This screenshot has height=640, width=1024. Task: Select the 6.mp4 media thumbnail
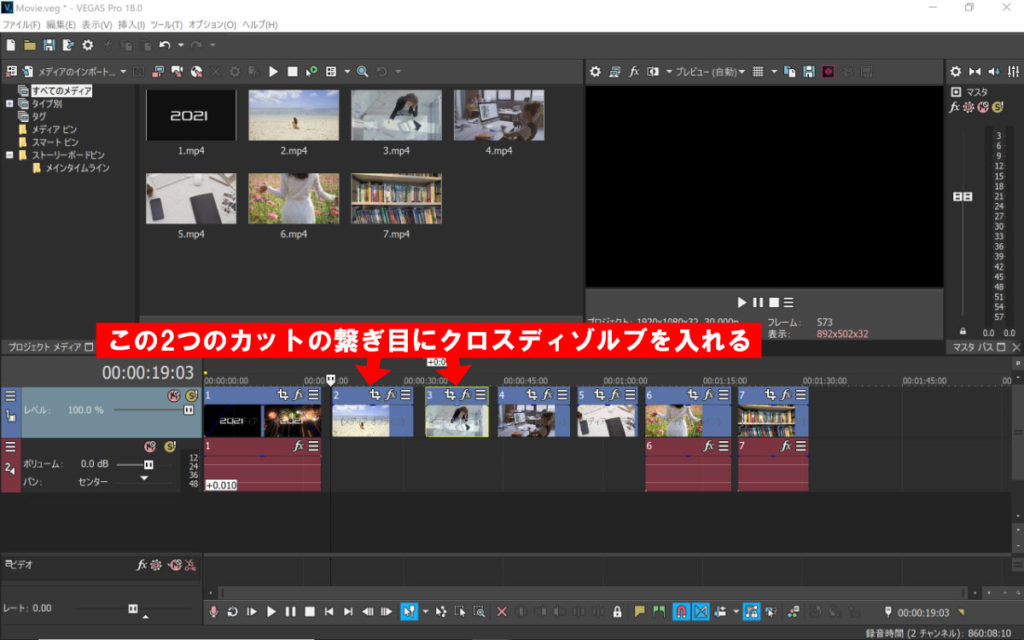pyautogui.click(x=294, y=198)
